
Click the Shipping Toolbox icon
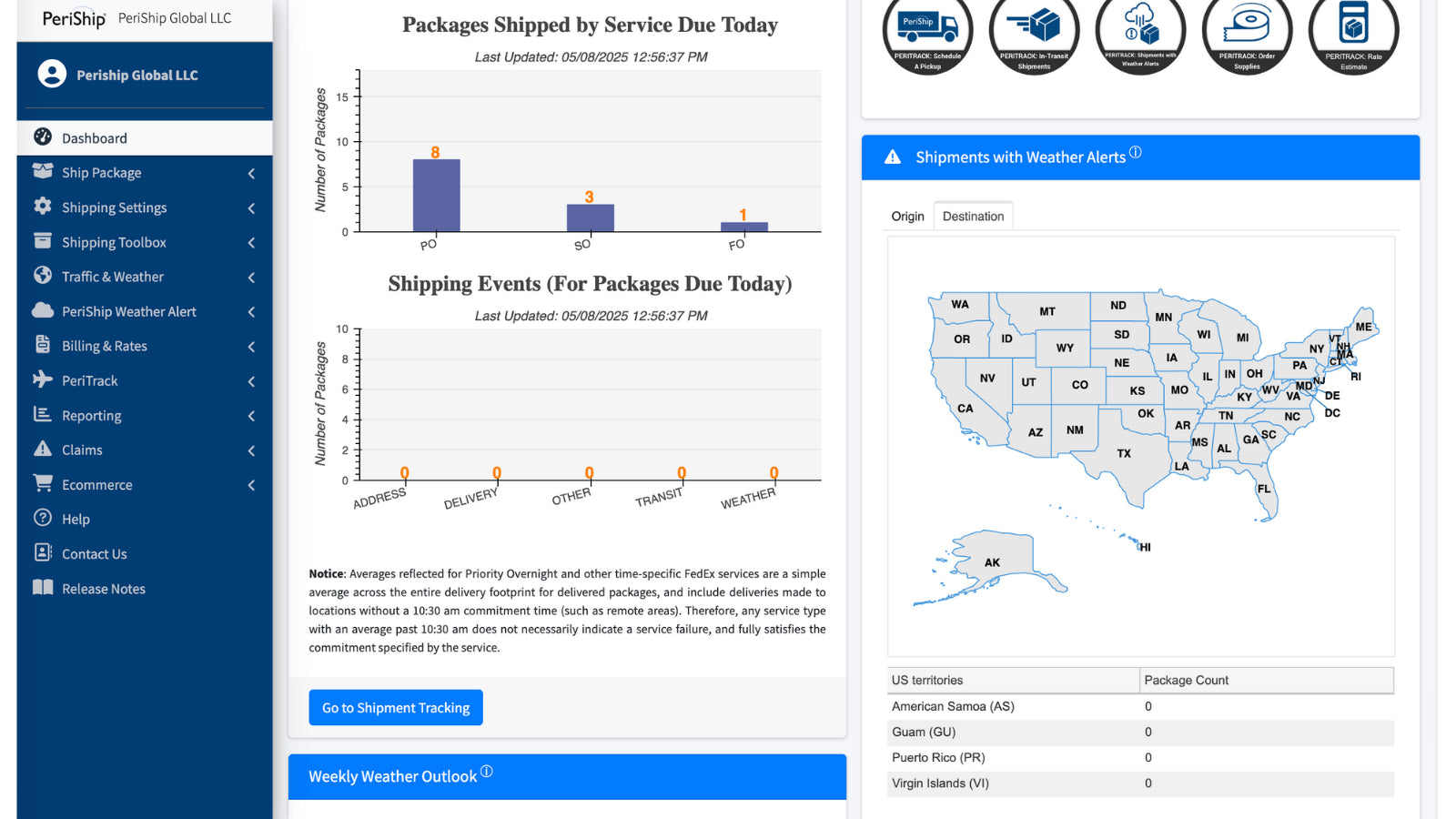43,240
